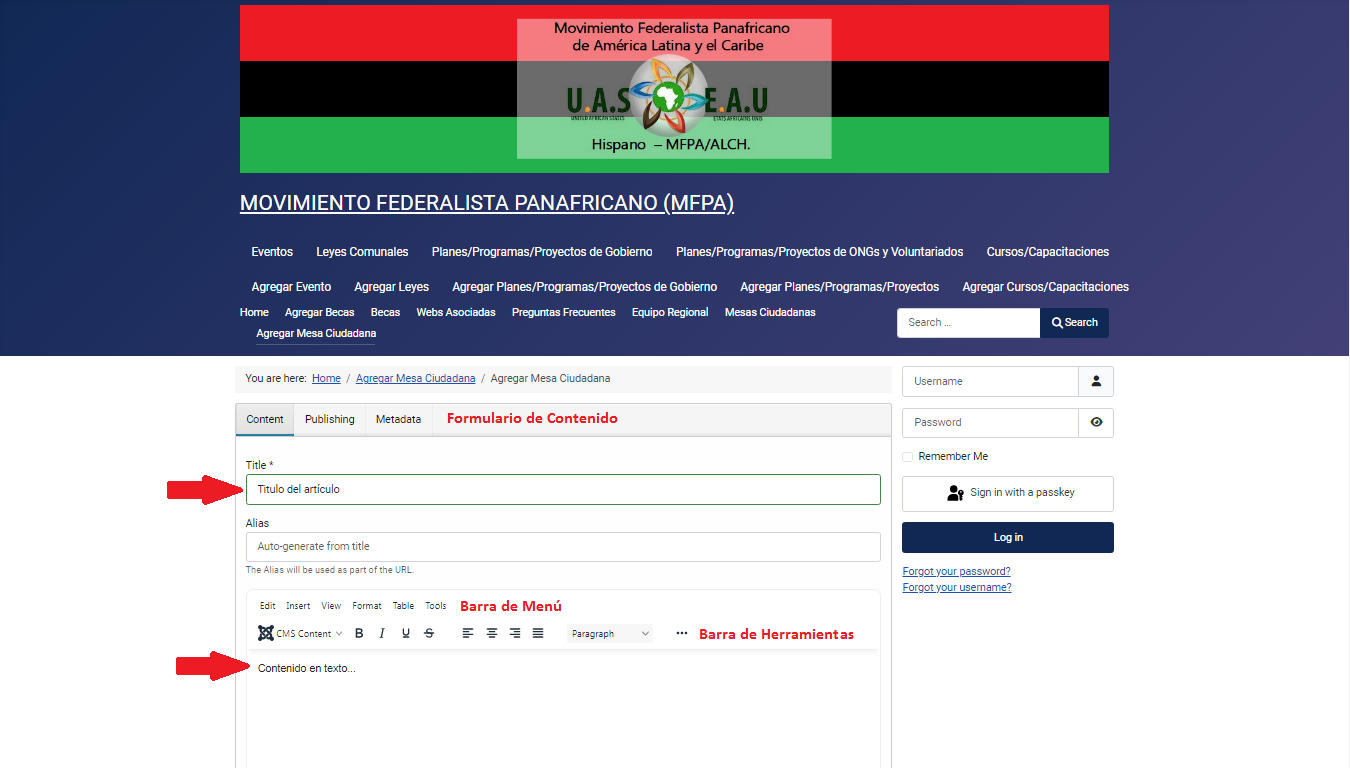The image size is (1350, 768).
Task: Open the Paragraph format dropdown
Action: pos(610,634)
